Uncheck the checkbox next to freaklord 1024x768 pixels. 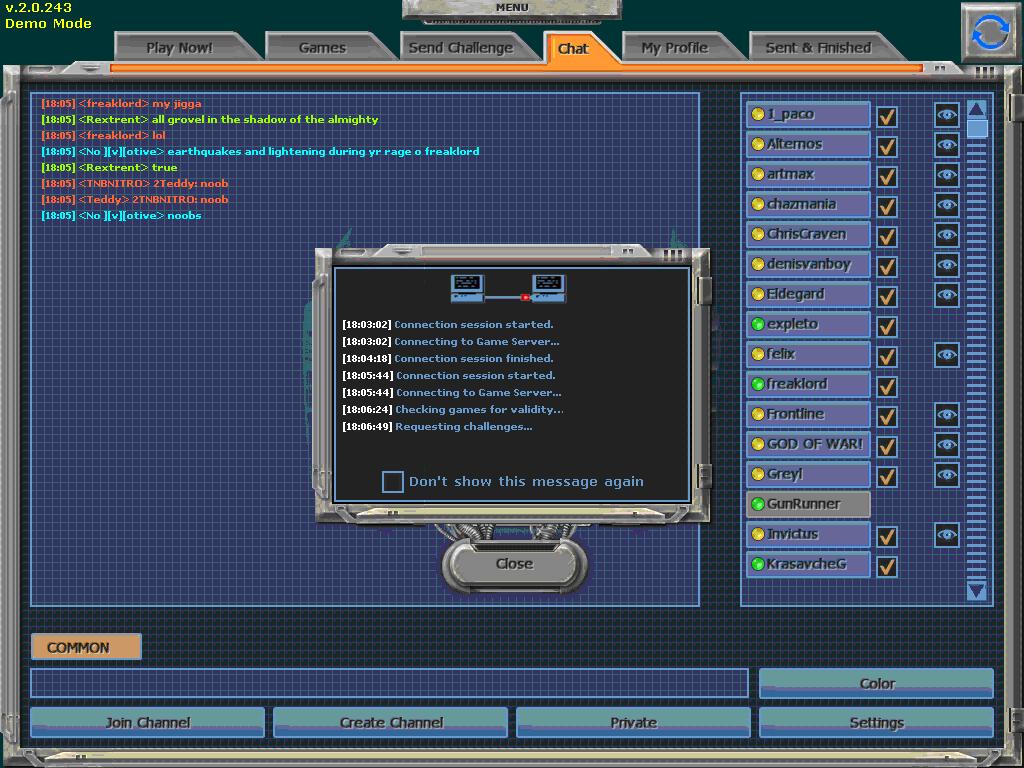(886, 386)
